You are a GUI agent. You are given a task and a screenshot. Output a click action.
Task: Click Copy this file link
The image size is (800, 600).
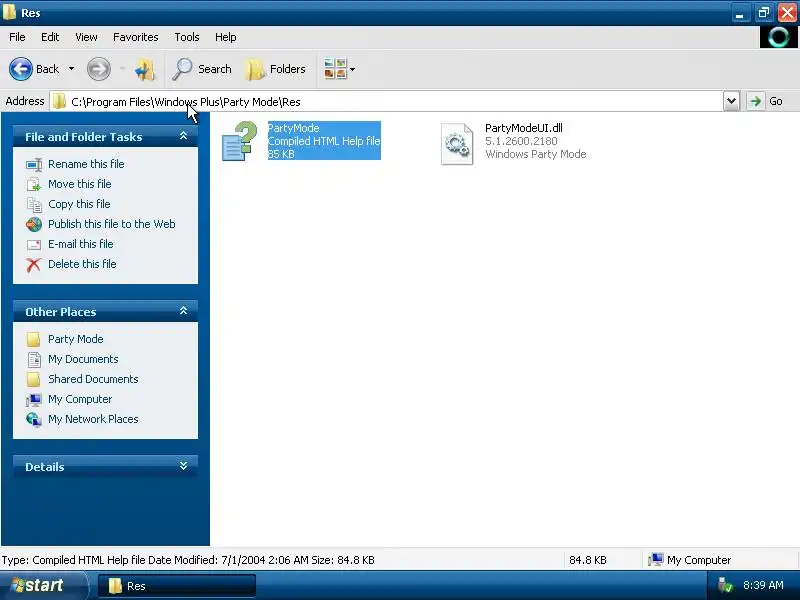coord(79,204)
